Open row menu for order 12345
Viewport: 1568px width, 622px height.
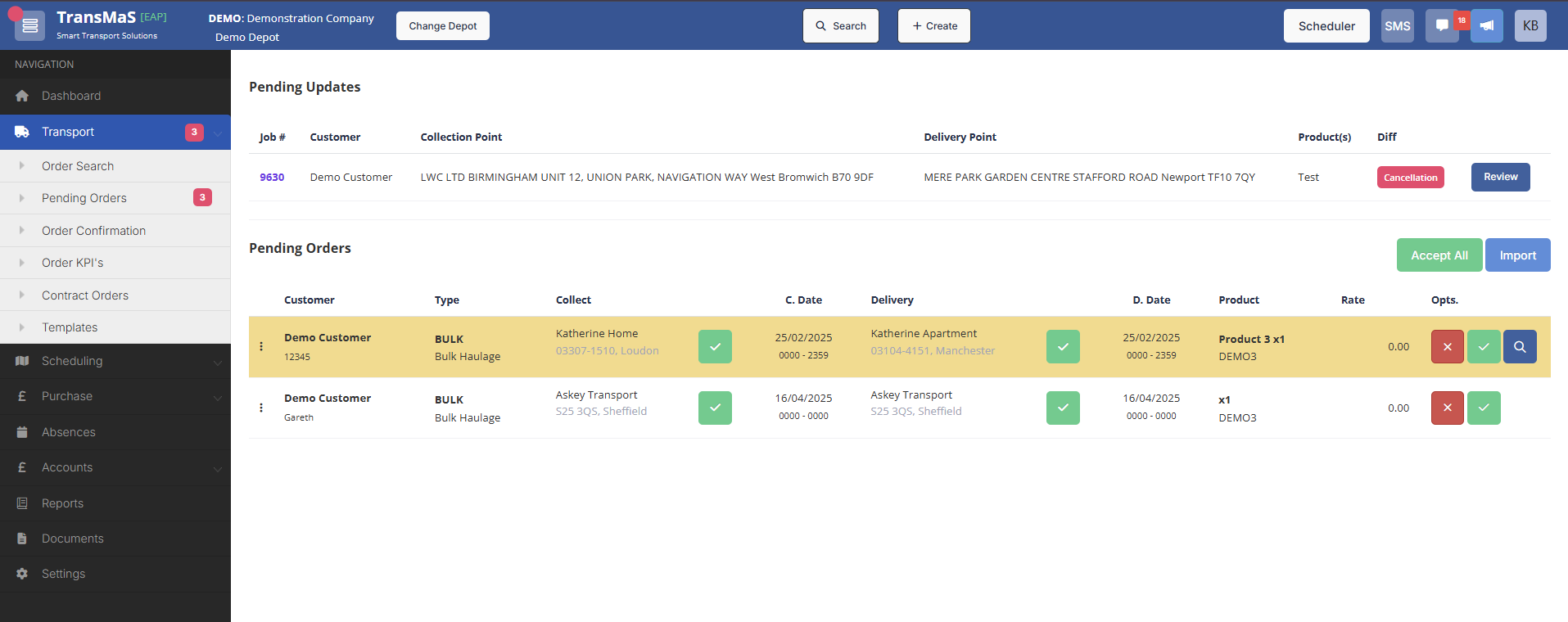(261, 346)
